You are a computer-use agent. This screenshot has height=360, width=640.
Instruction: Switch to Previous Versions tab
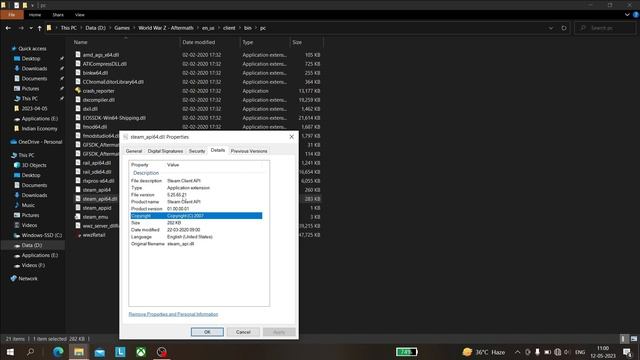pyautogui.click(x=249, y=151)
